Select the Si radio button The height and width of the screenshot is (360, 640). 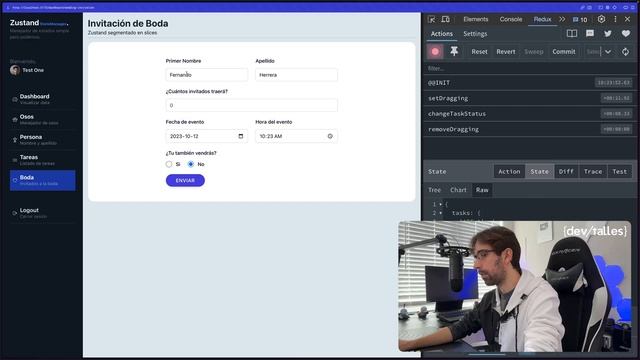point(169,164)
